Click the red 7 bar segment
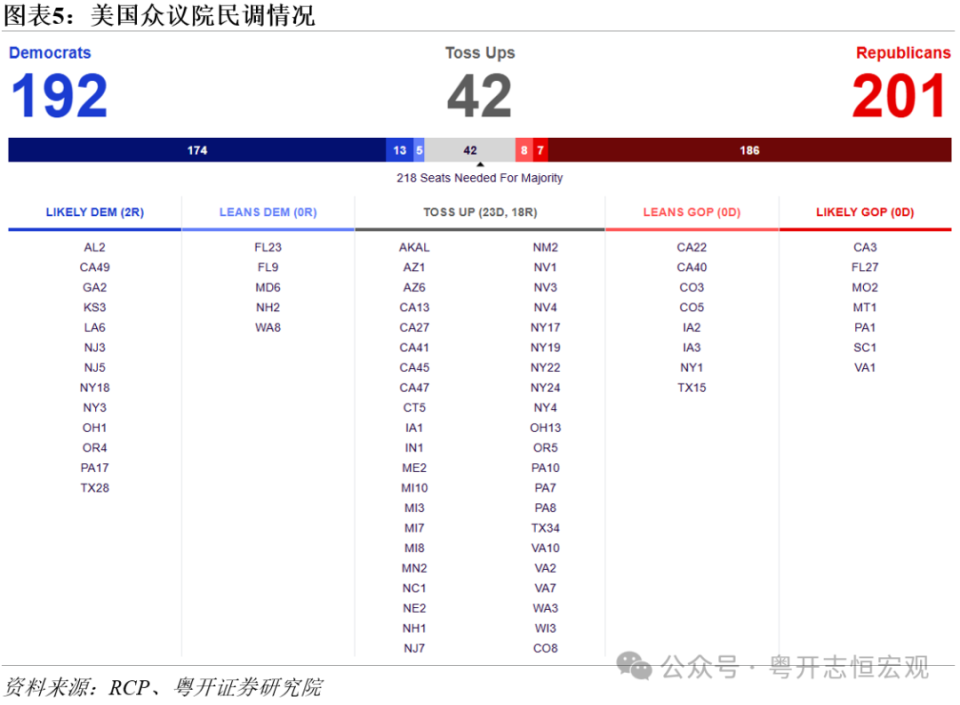 pyautogui.click(x=540, y=149)
